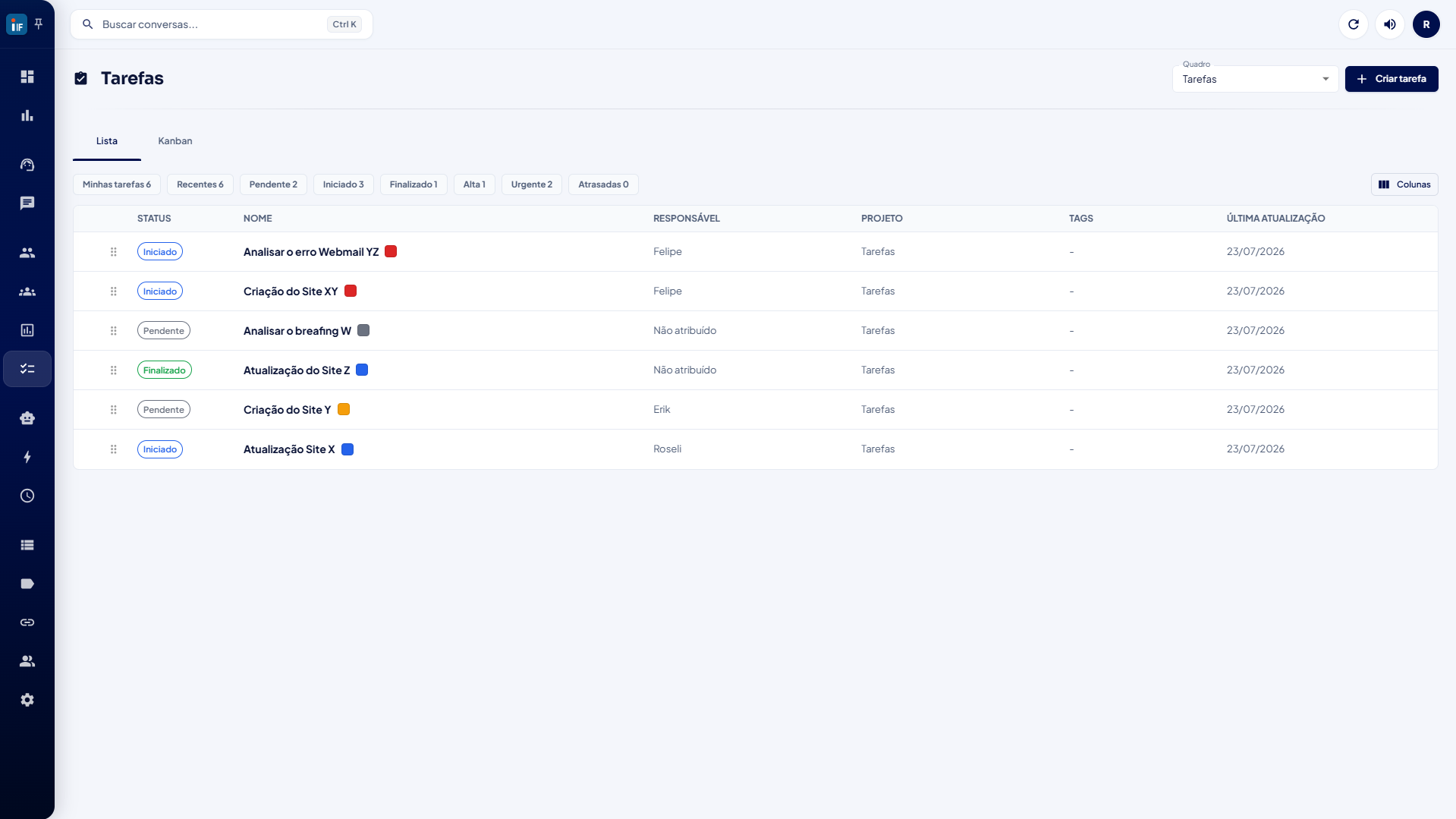Click Iniciado status of Analisar o erro Webmail YZ
Viewport: 1456px width, 819px height.
160,252
